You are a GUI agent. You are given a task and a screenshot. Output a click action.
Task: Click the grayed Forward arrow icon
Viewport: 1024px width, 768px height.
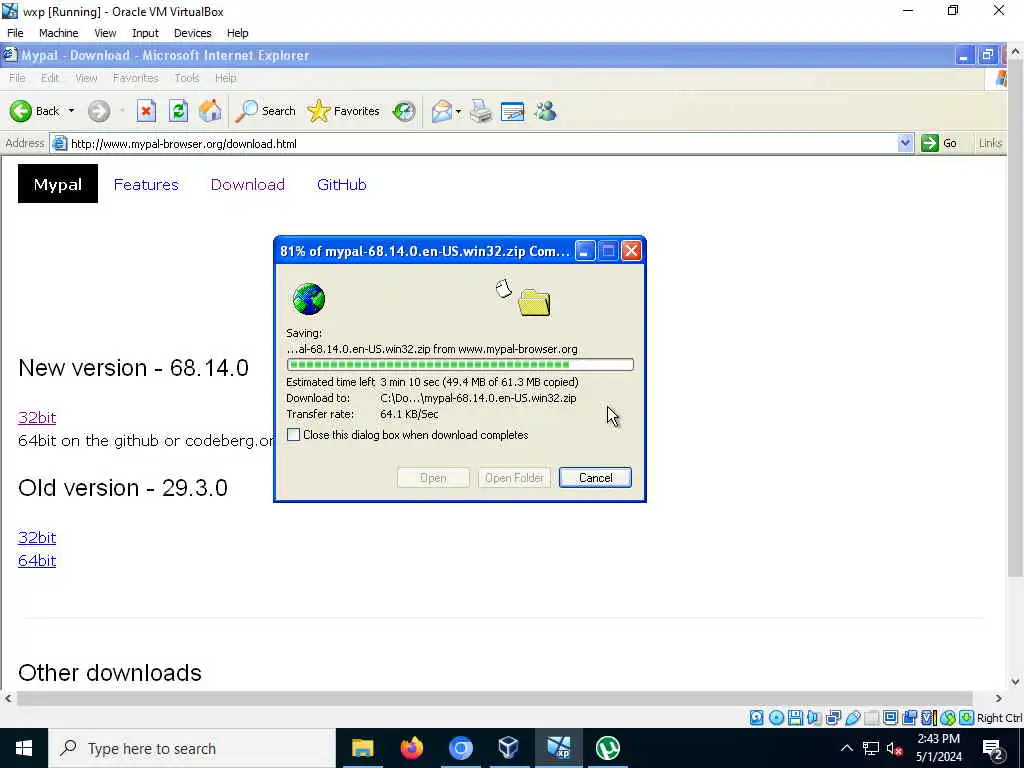coord(99,111)
